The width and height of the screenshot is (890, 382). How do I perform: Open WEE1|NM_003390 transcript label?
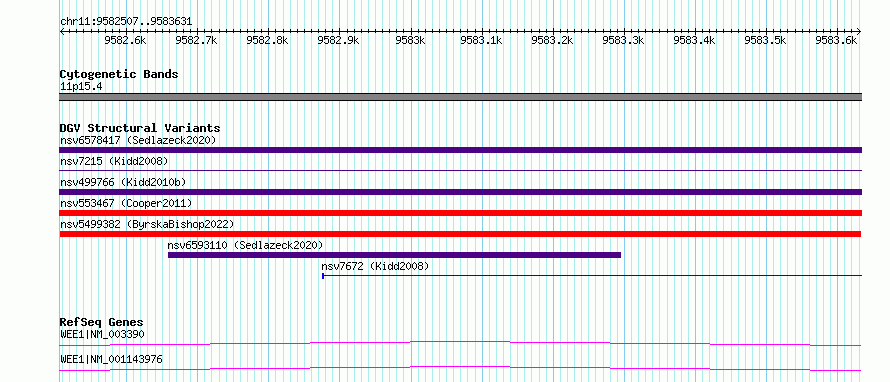pos(102,334)
